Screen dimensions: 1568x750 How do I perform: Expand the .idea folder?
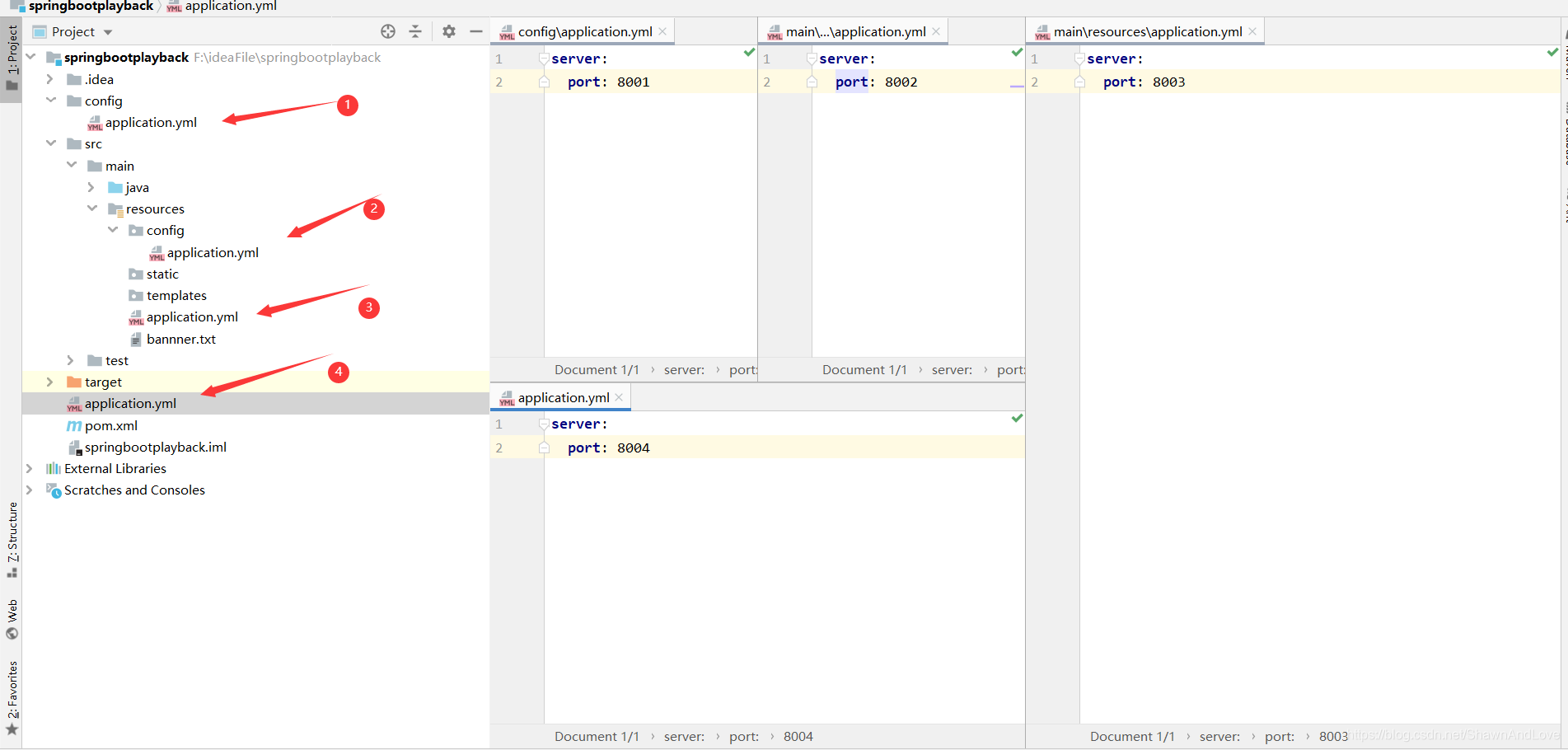point(50,79)
